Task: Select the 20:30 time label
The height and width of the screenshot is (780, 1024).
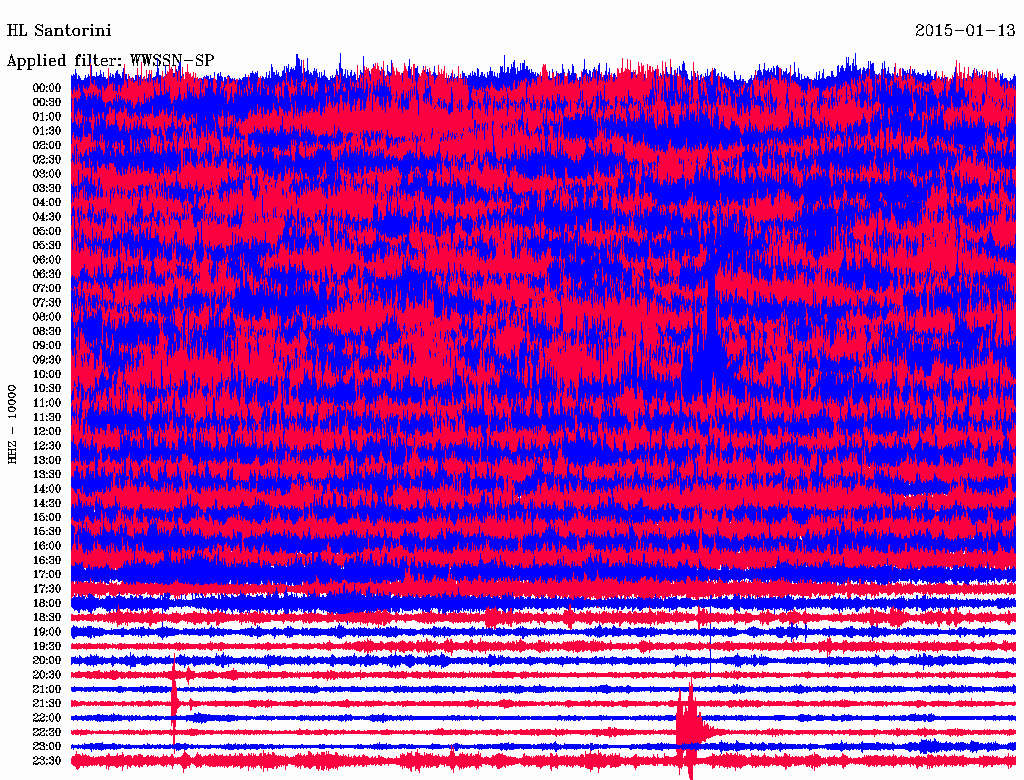Action: (x=47, y=675)
